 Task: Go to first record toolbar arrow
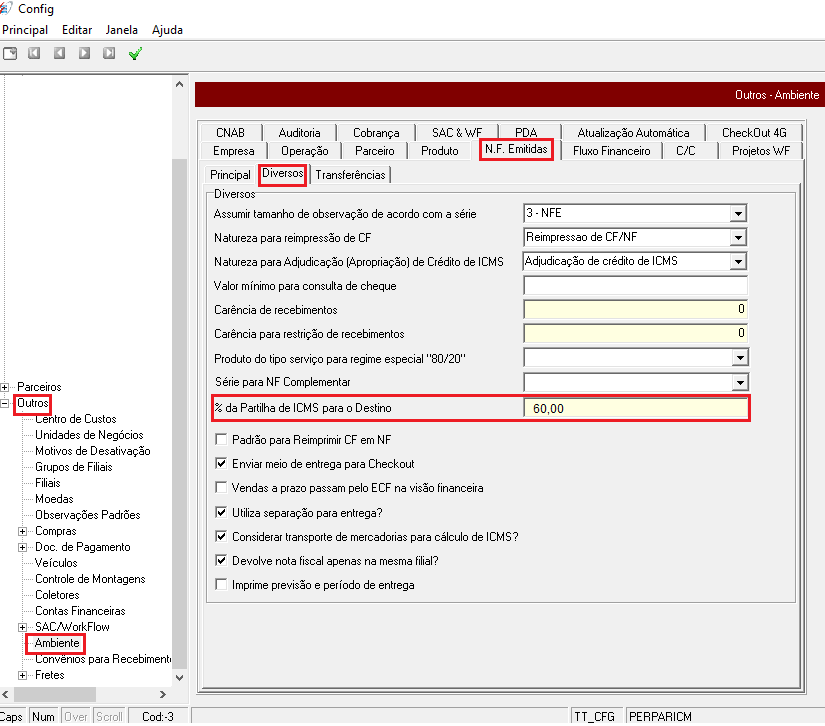coord(34,53)
